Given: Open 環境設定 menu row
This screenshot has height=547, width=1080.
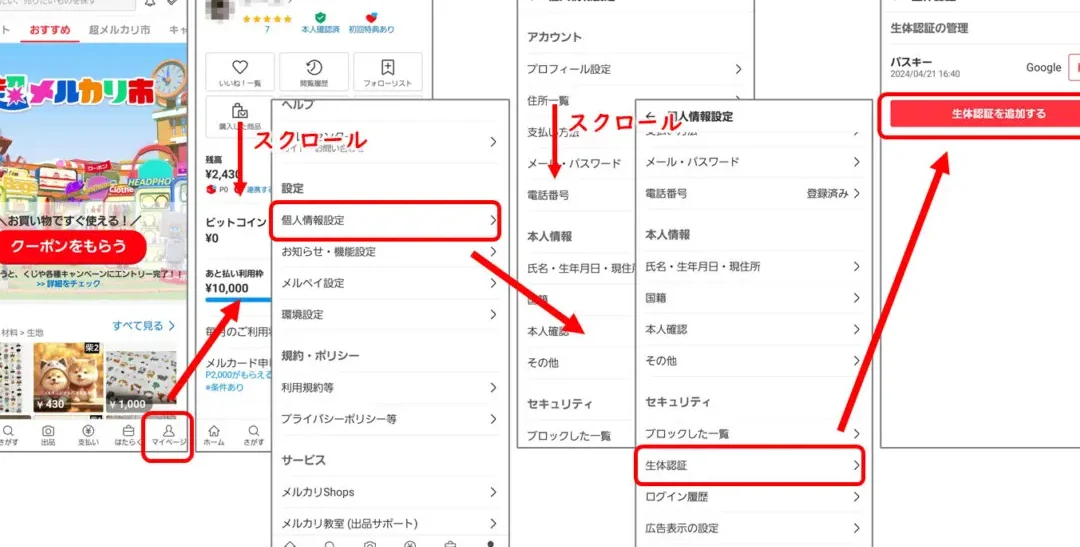Looking at the screenshot, I should (x=389, y=314).
